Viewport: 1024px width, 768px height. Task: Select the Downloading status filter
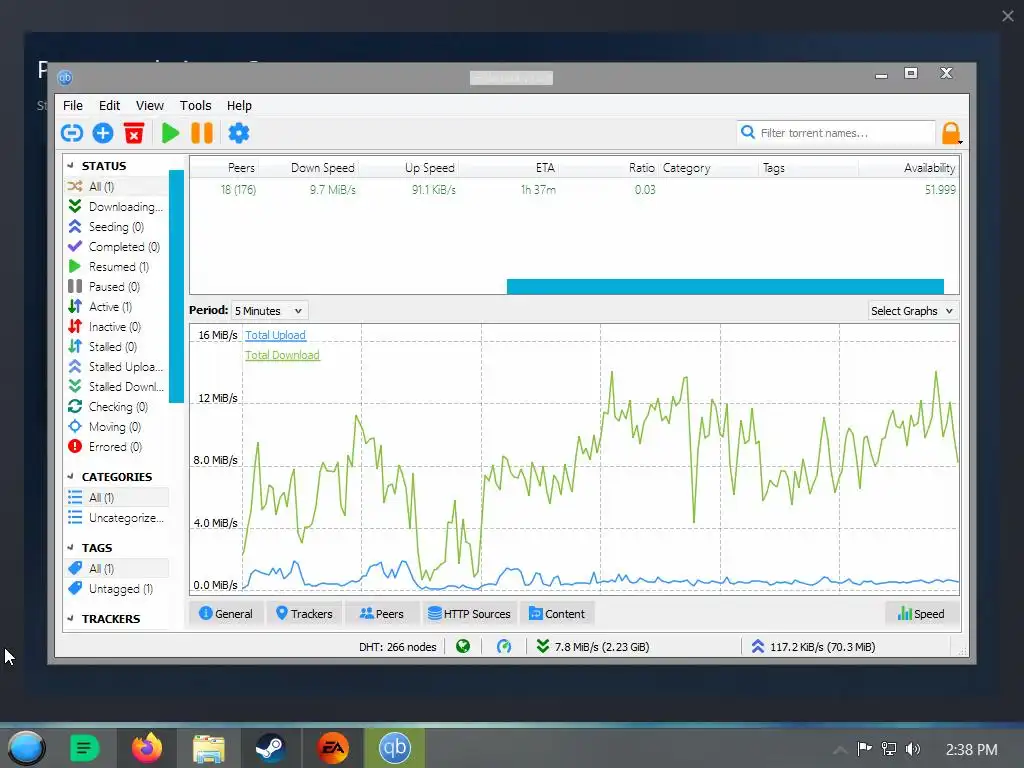point(116,206)
